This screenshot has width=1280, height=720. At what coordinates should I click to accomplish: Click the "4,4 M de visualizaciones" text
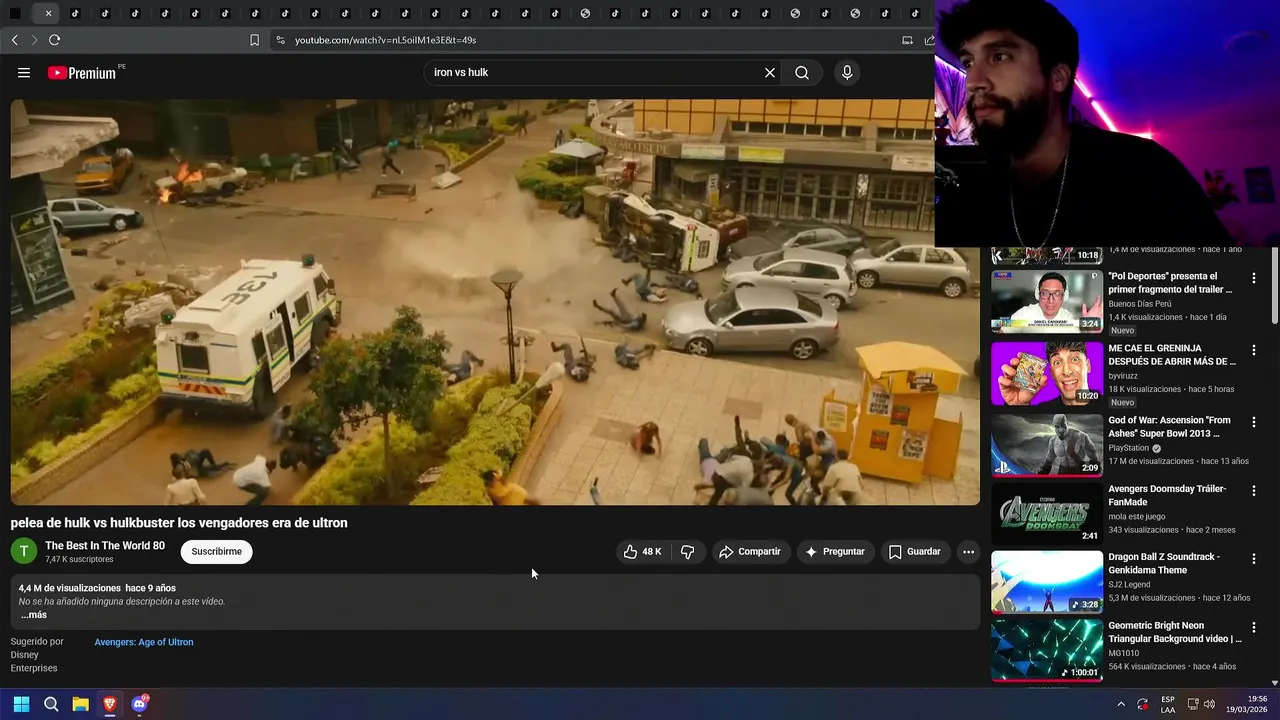coord(69,588)
